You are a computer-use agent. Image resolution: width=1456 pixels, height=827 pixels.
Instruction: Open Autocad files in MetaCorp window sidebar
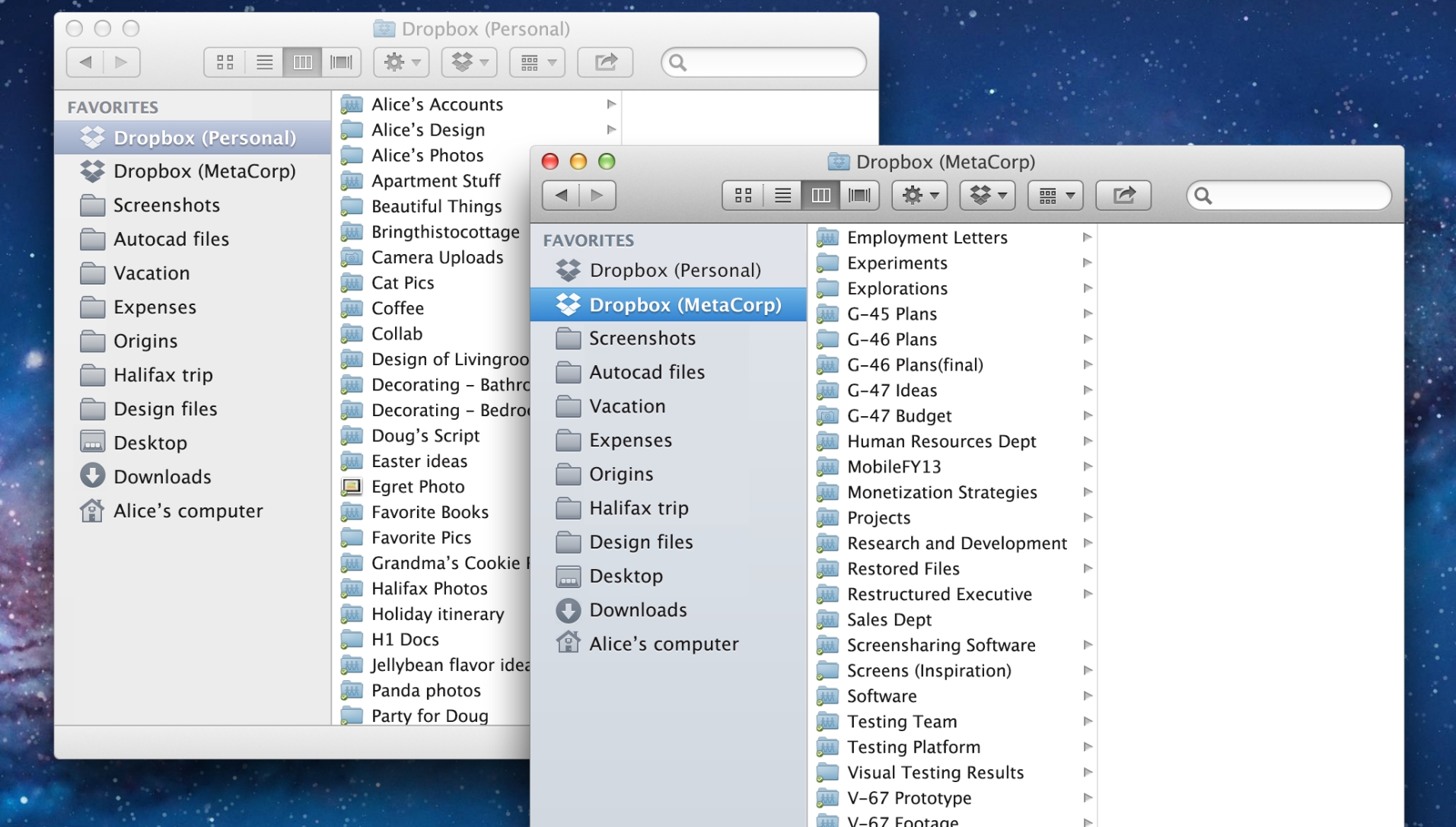(668, 372)
